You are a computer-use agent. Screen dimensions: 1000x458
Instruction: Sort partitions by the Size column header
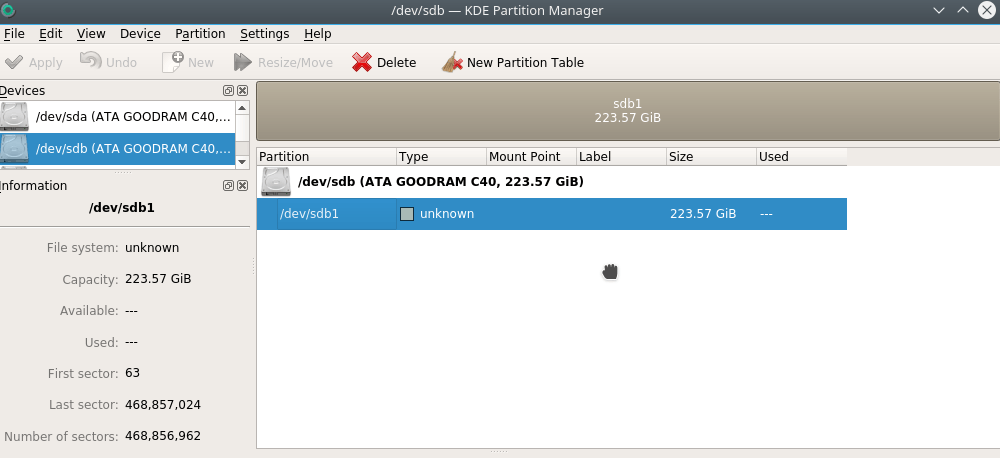coord(710,157)
